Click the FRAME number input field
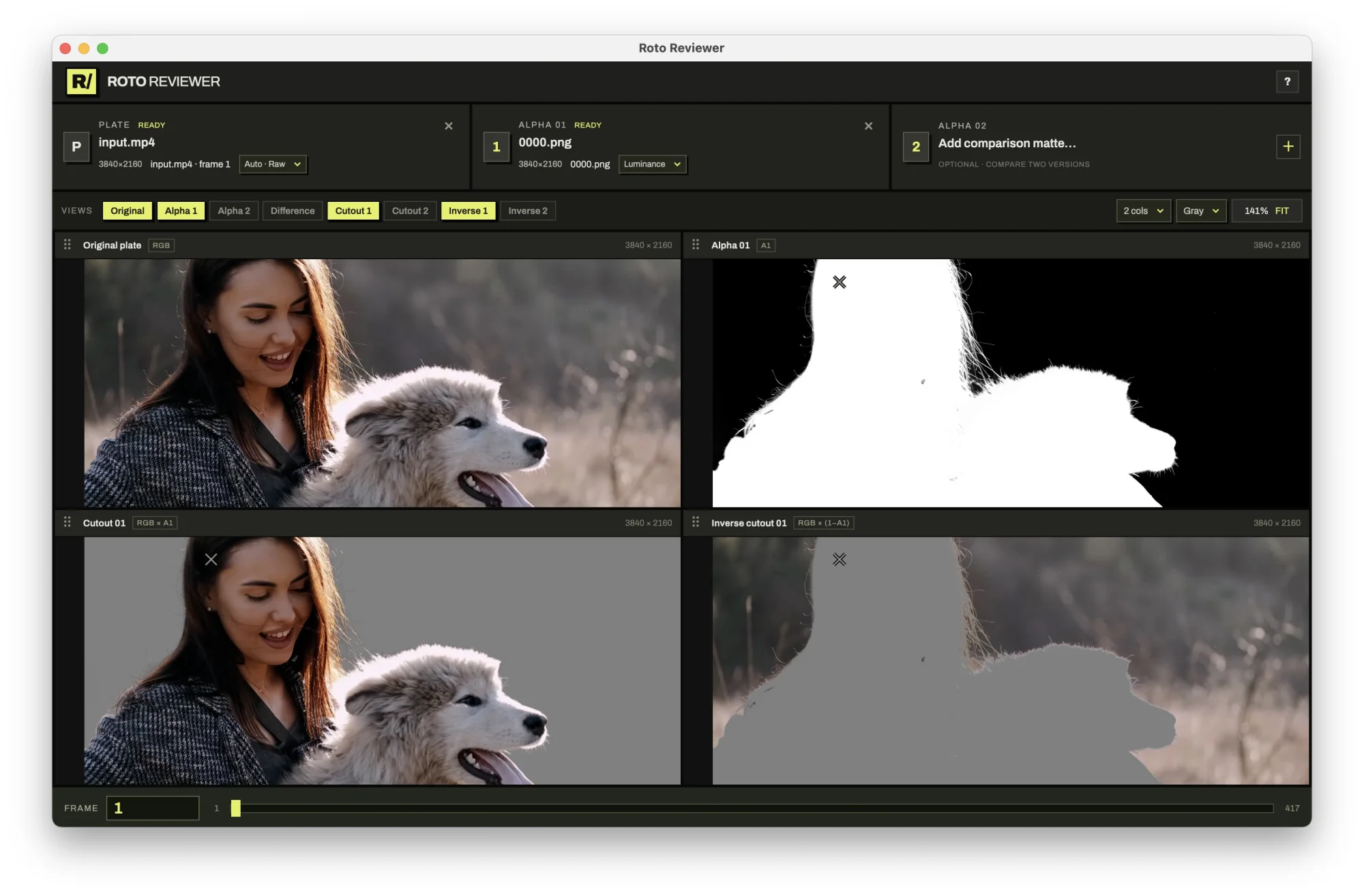1364x896 pixels. [x=153, y=808]
